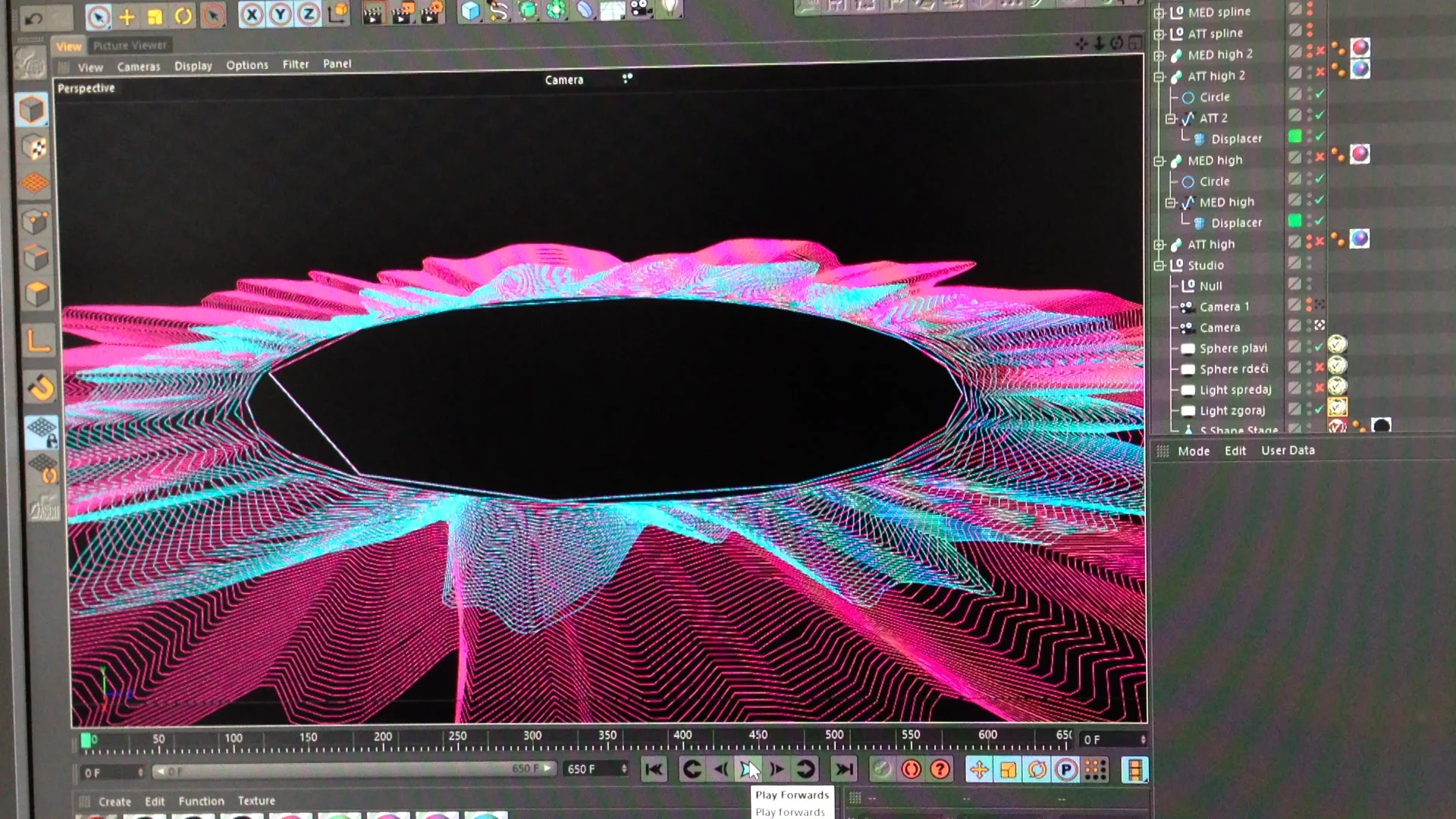Expand the MED high 2 object
Image resolution: width=1456 pixels, height=819 pixels.
1159,55
